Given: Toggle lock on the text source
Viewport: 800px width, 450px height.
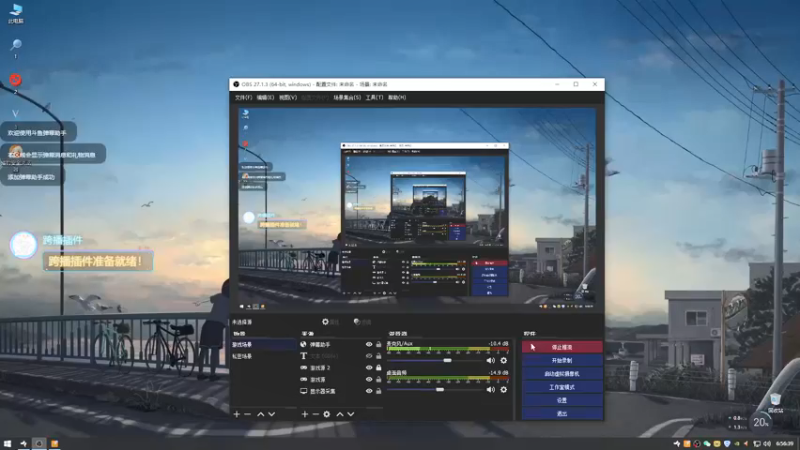Looking at the screenshot, I should (x=379, y=356).
